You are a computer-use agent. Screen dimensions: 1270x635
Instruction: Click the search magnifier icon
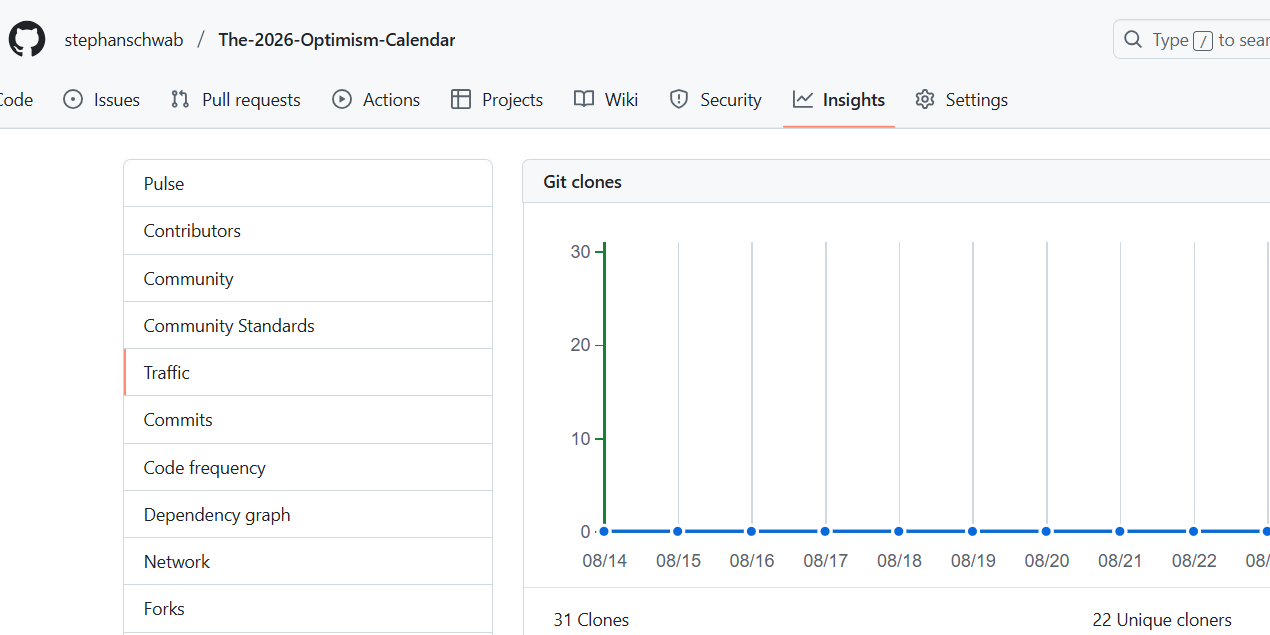[x=1133, y=40]
